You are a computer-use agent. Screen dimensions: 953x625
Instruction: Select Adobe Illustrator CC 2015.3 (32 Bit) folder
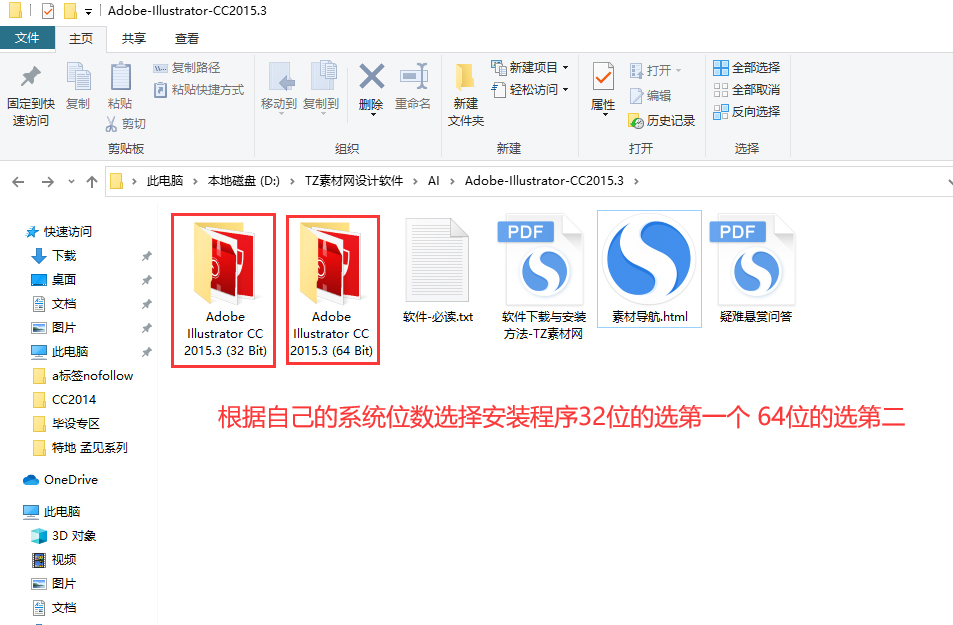point(224,290)
